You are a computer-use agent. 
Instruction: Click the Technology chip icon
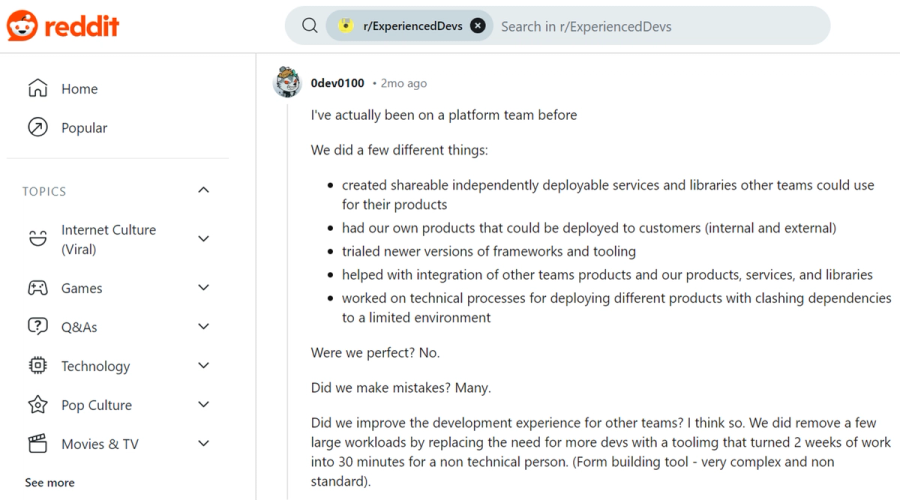click(x=38, y=366)
